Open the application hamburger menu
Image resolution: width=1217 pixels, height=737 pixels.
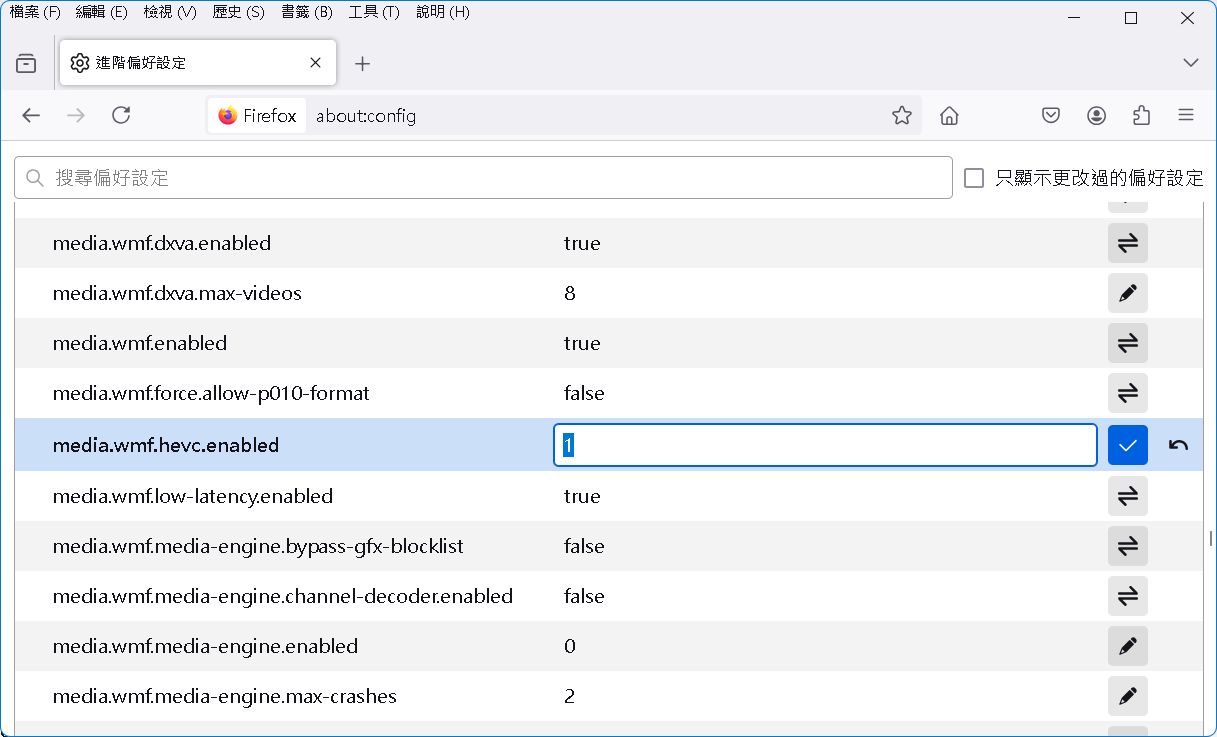click(1187, 115)
